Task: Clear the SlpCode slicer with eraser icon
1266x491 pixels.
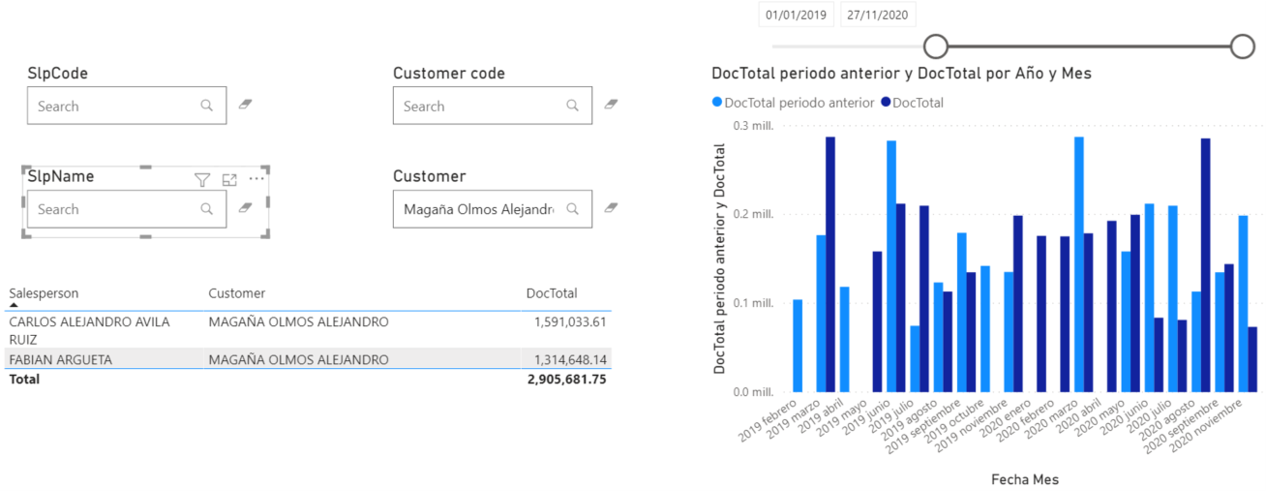Action: pyautogui.click(x=245, y=104)
